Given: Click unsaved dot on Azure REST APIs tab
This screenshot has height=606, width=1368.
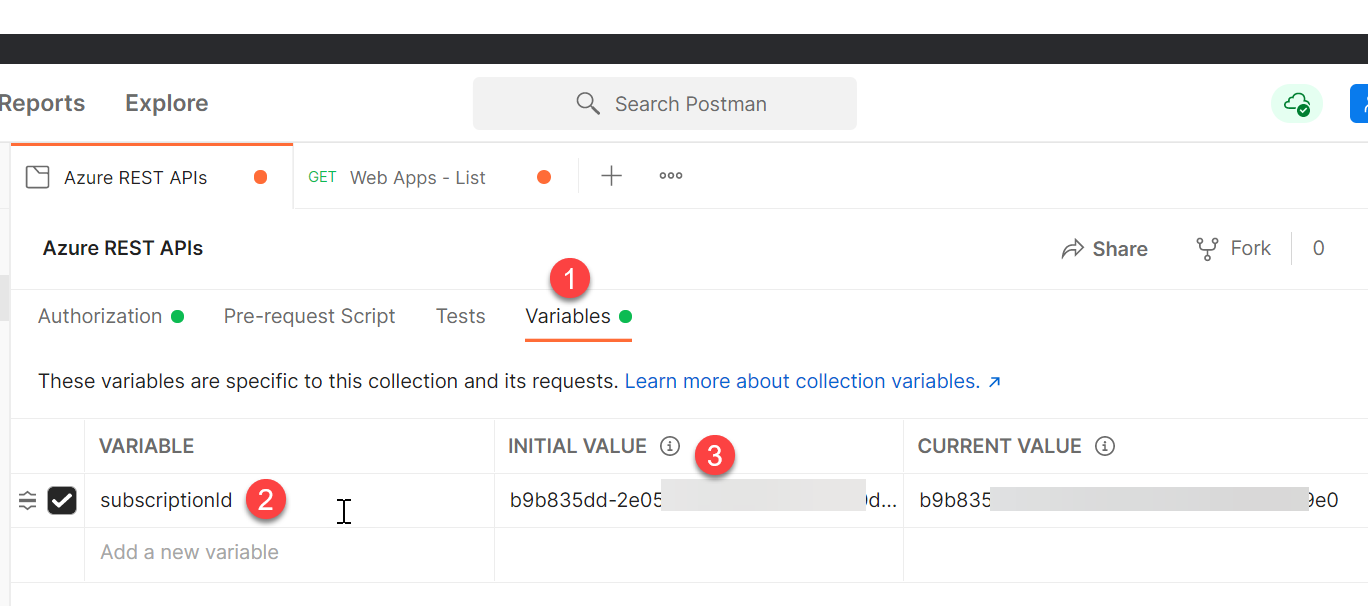Looking at the screenshot, I should coord(260,177).
